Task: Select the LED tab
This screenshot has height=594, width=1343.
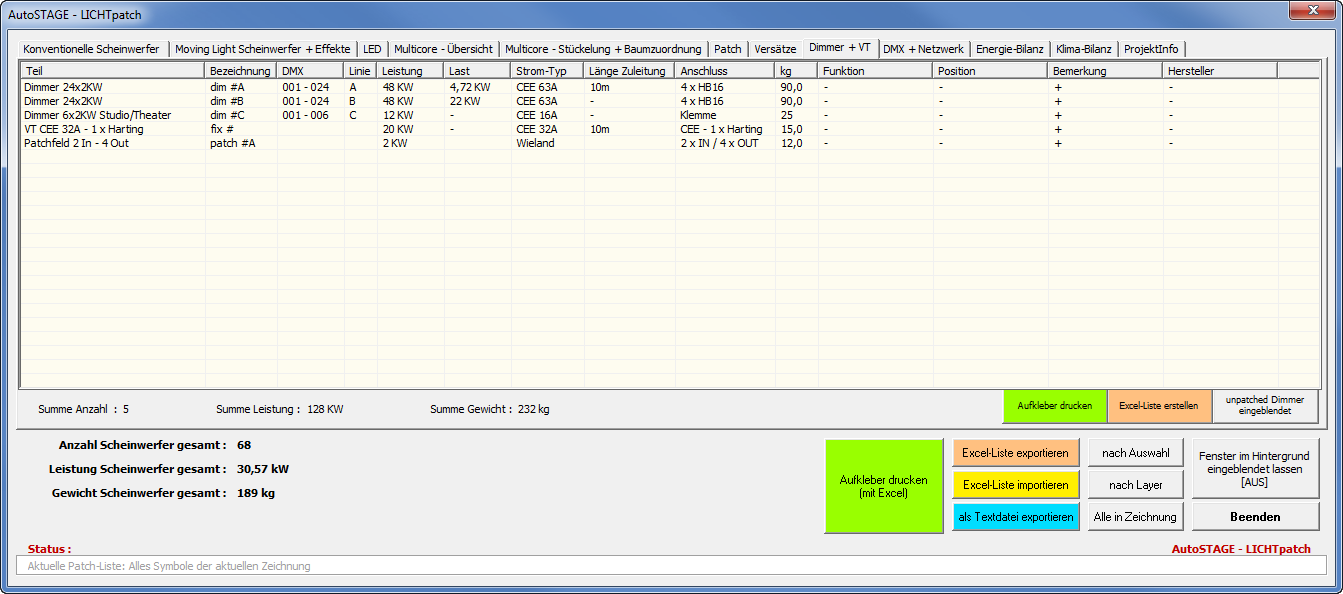Action: click(x=372, y=49)
